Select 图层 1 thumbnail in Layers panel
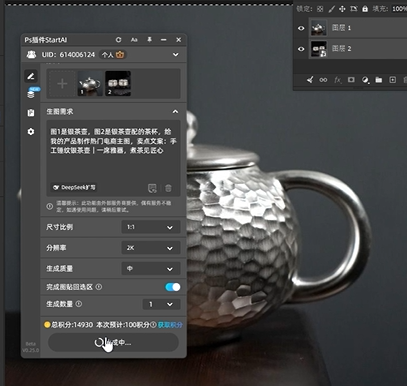Screen dimensions: 407x386 point(319,28)
